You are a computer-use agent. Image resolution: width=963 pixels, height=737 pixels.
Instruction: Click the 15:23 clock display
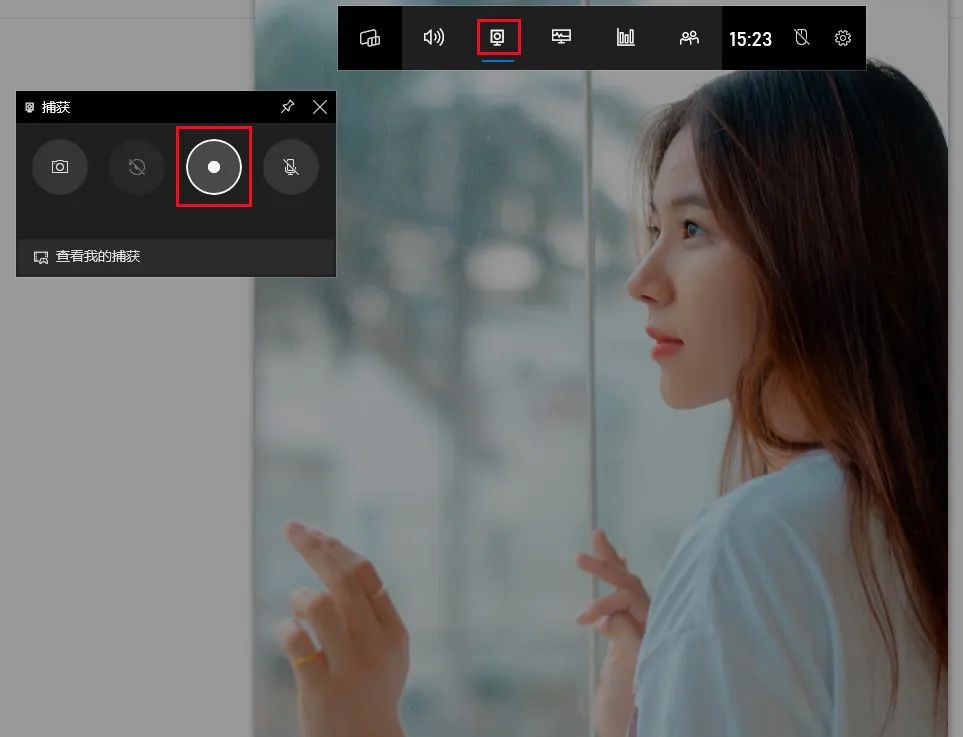(750, 39)
